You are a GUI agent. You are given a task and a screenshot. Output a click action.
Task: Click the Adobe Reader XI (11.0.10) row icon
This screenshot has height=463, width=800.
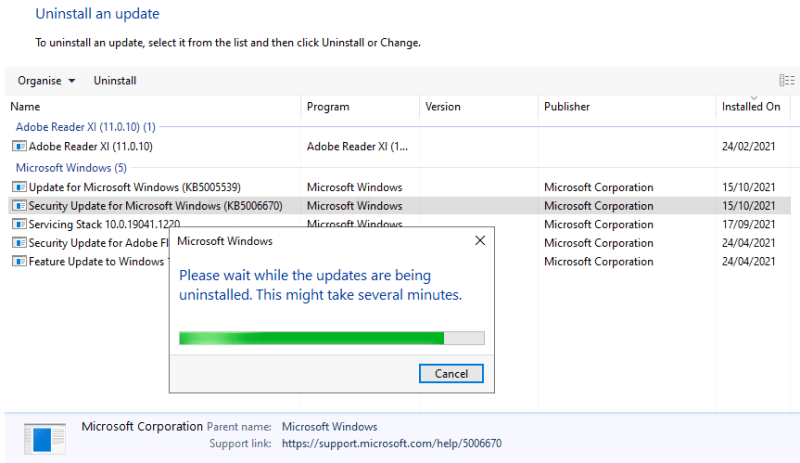pos(19,147)
